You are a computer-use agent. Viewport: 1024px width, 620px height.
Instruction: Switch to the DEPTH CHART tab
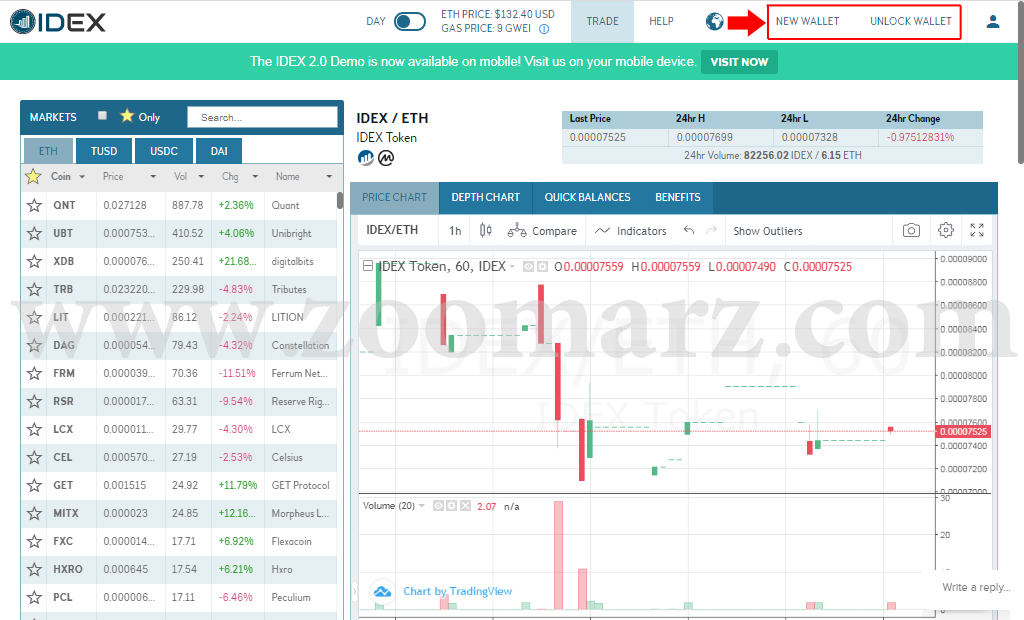tap(485, 197)
